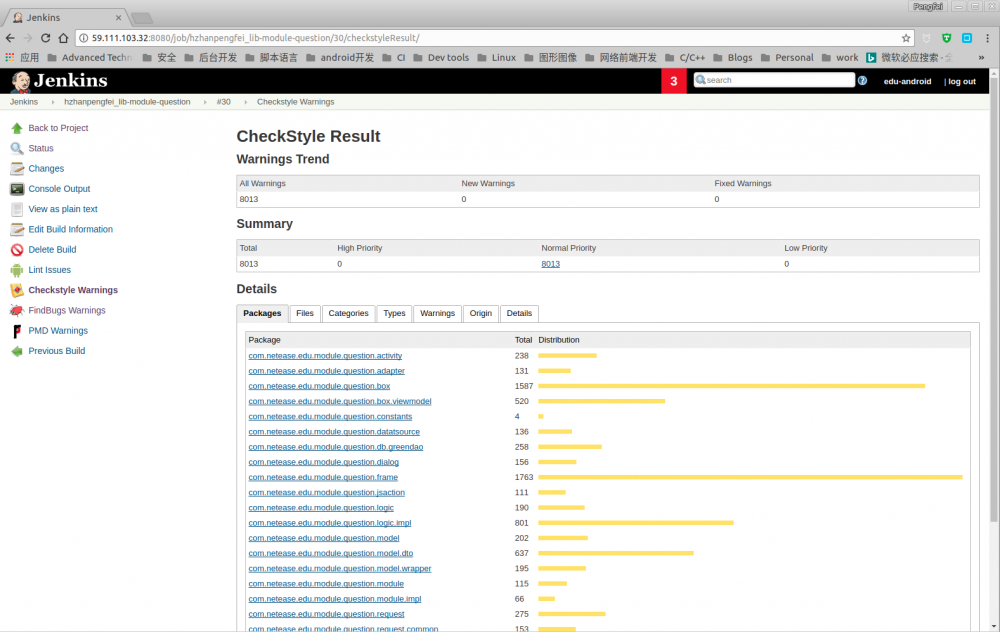Open dropdown arrow after #30 breadcrumb
Screen dimensions: 1000x632
(x=246, y=102)
